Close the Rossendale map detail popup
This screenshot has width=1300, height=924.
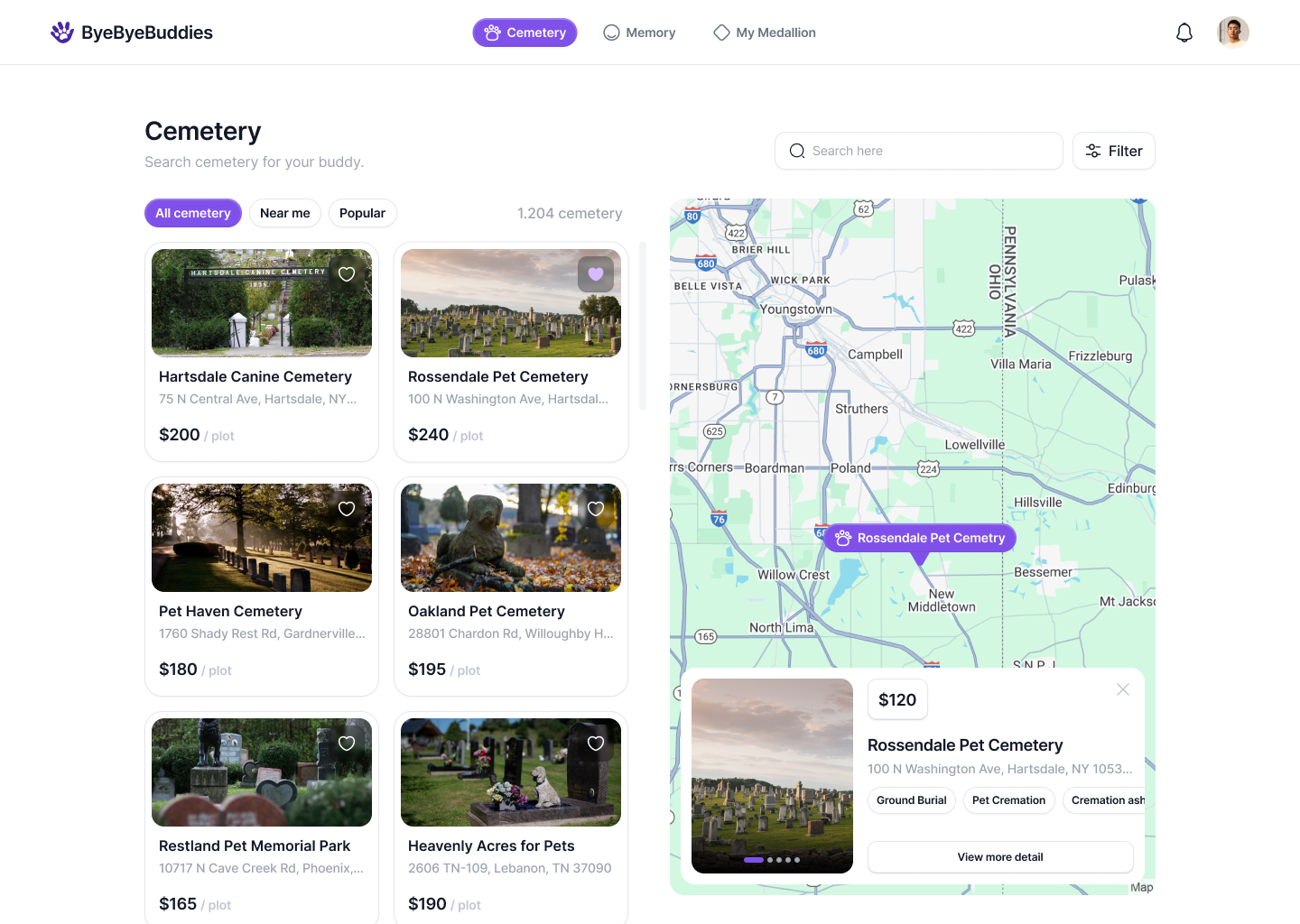(x=1123, y=689)
